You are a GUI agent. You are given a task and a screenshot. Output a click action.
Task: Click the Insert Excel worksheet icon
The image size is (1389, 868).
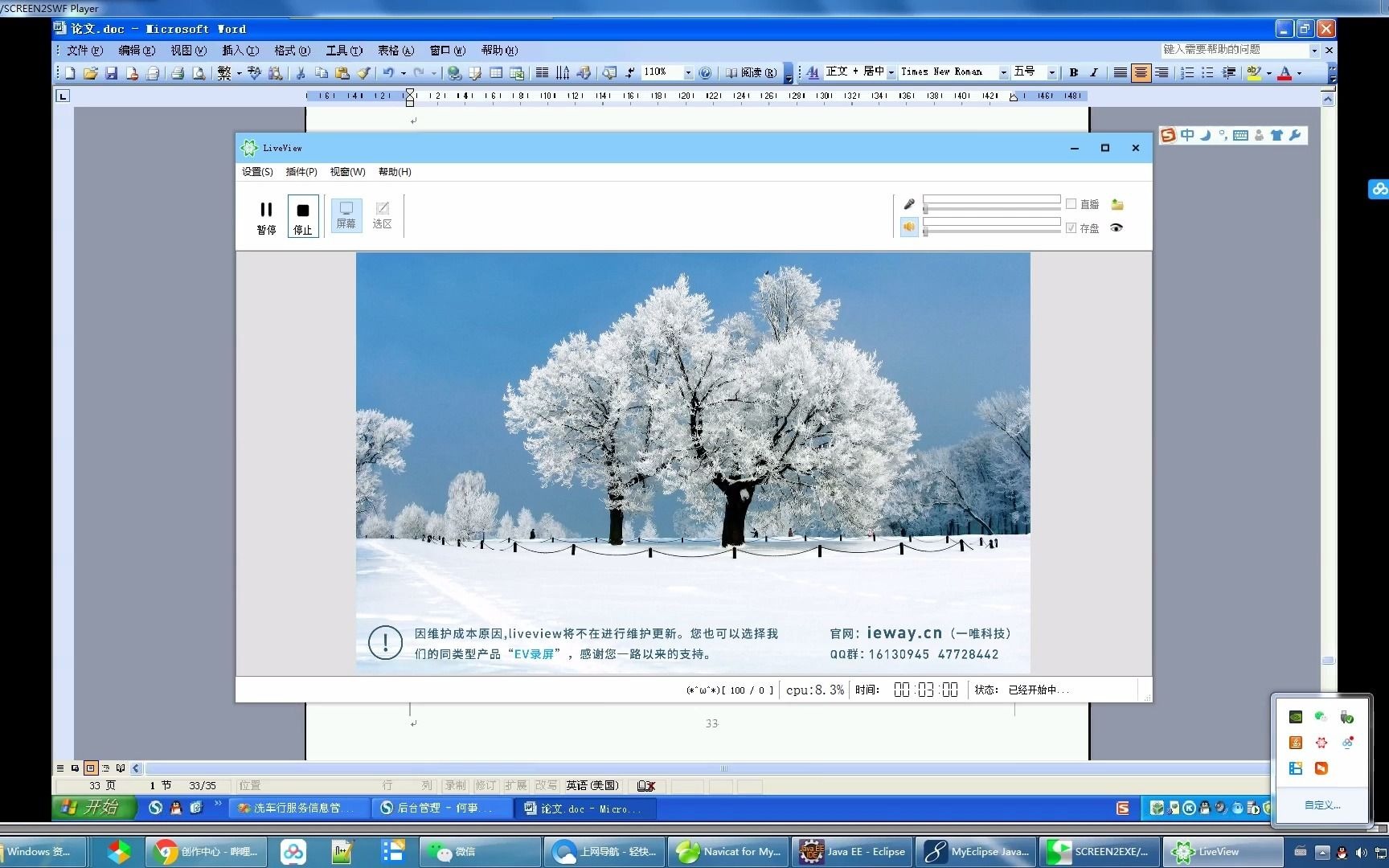click(518, 73)
